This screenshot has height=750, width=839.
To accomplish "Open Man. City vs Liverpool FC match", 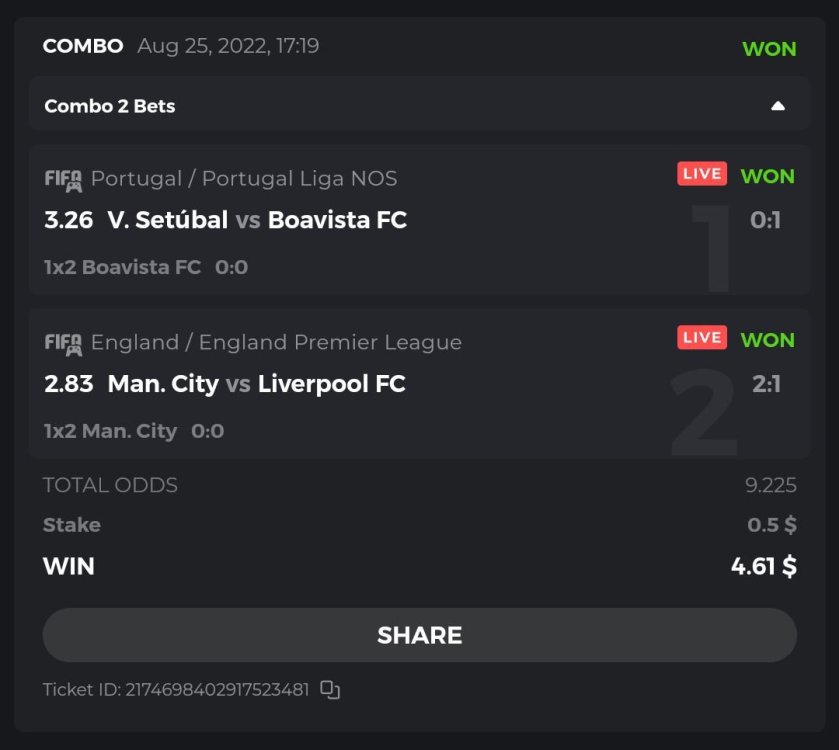I will tap(256, 384).
